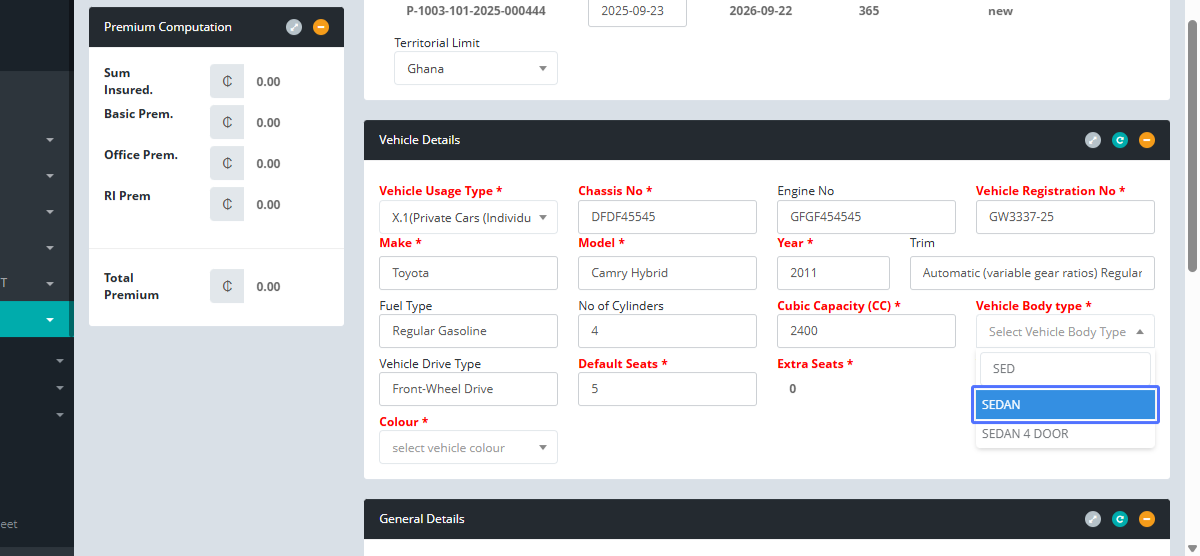Edit the Vehicle Registration No field
This screenshot has height=556, width=1200.
1065,217
